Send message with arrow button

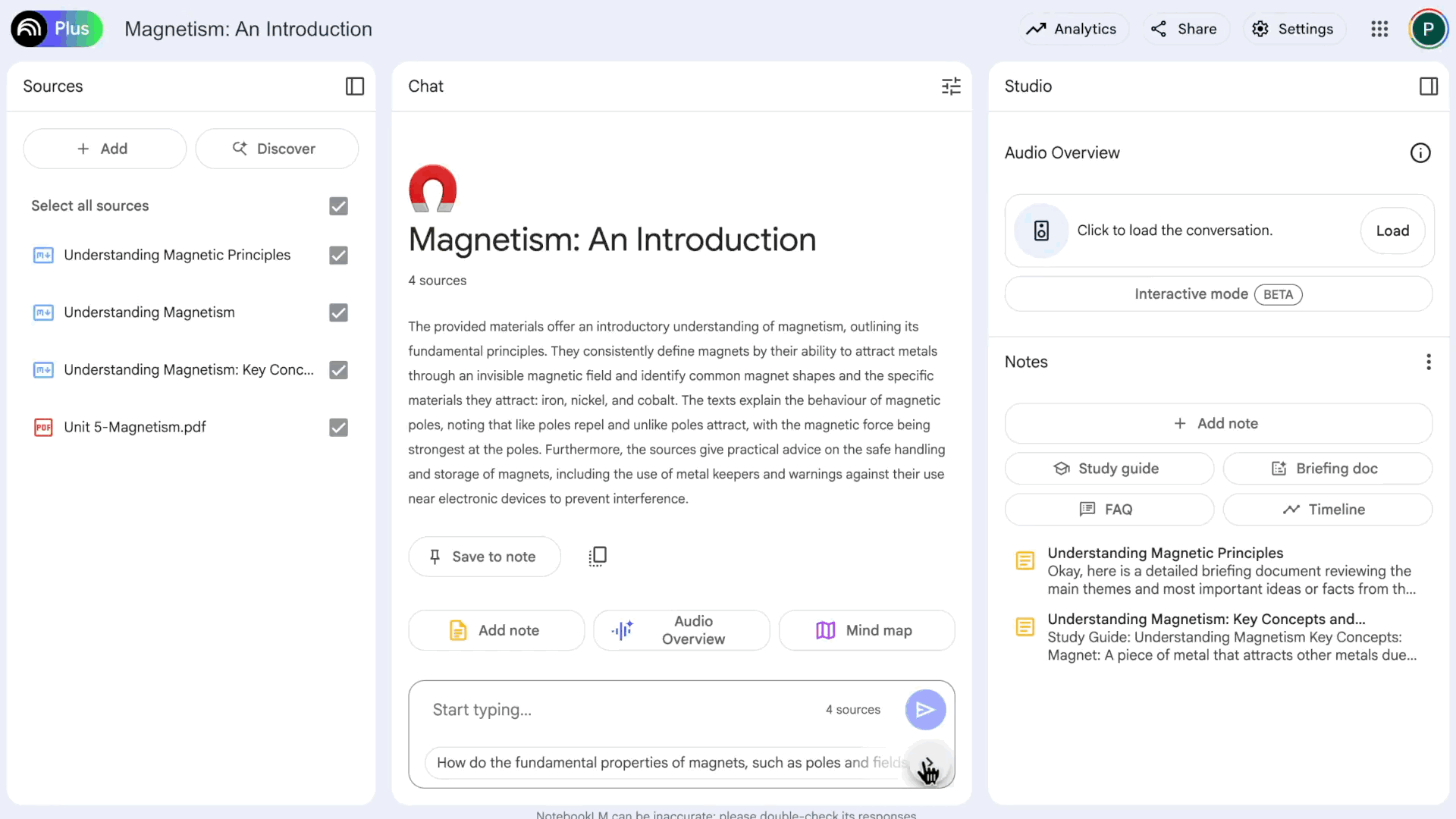(x=924, y=710)
